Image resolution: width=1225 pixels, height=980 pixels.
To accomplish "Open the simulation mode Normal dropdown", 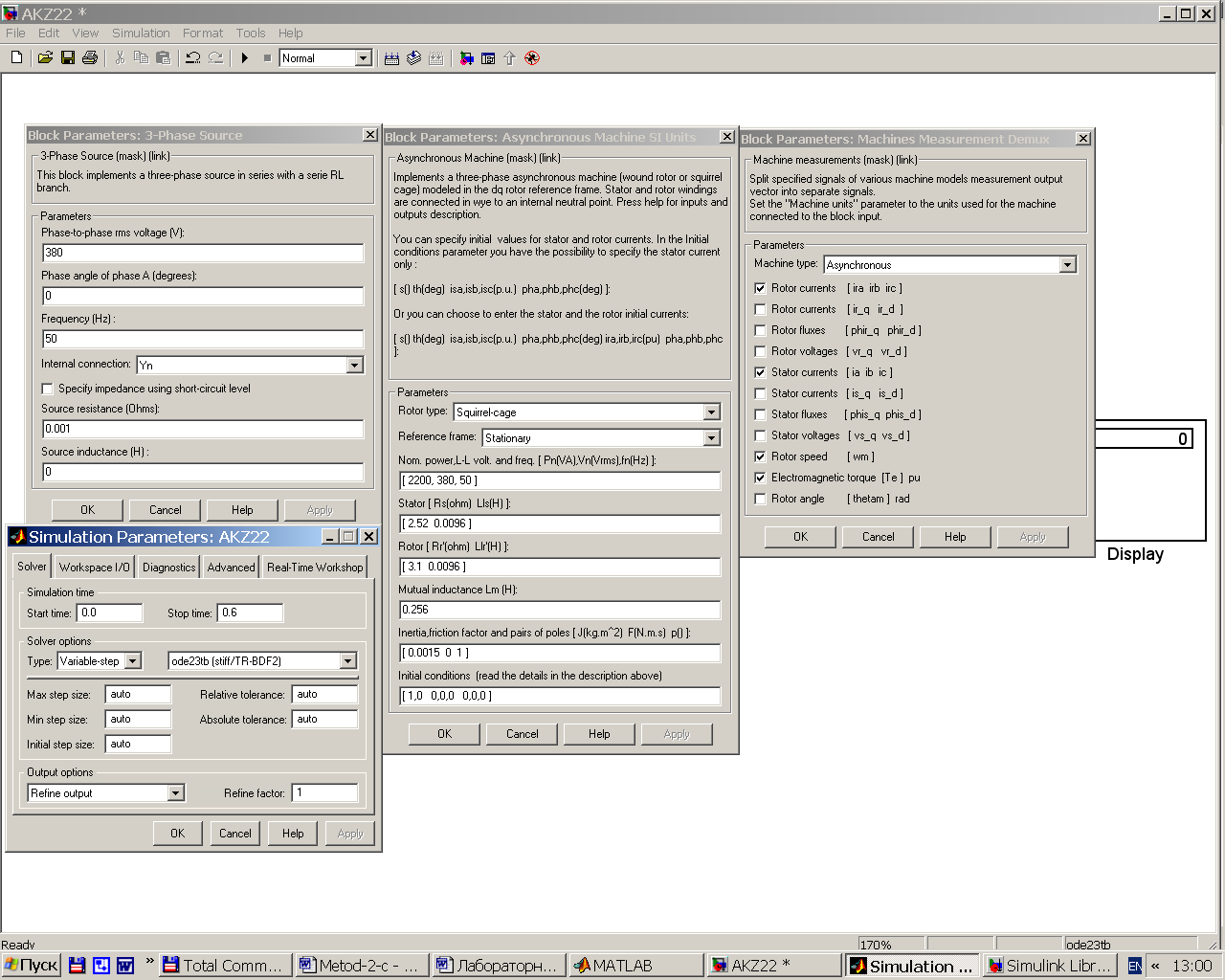I will 363,58.
